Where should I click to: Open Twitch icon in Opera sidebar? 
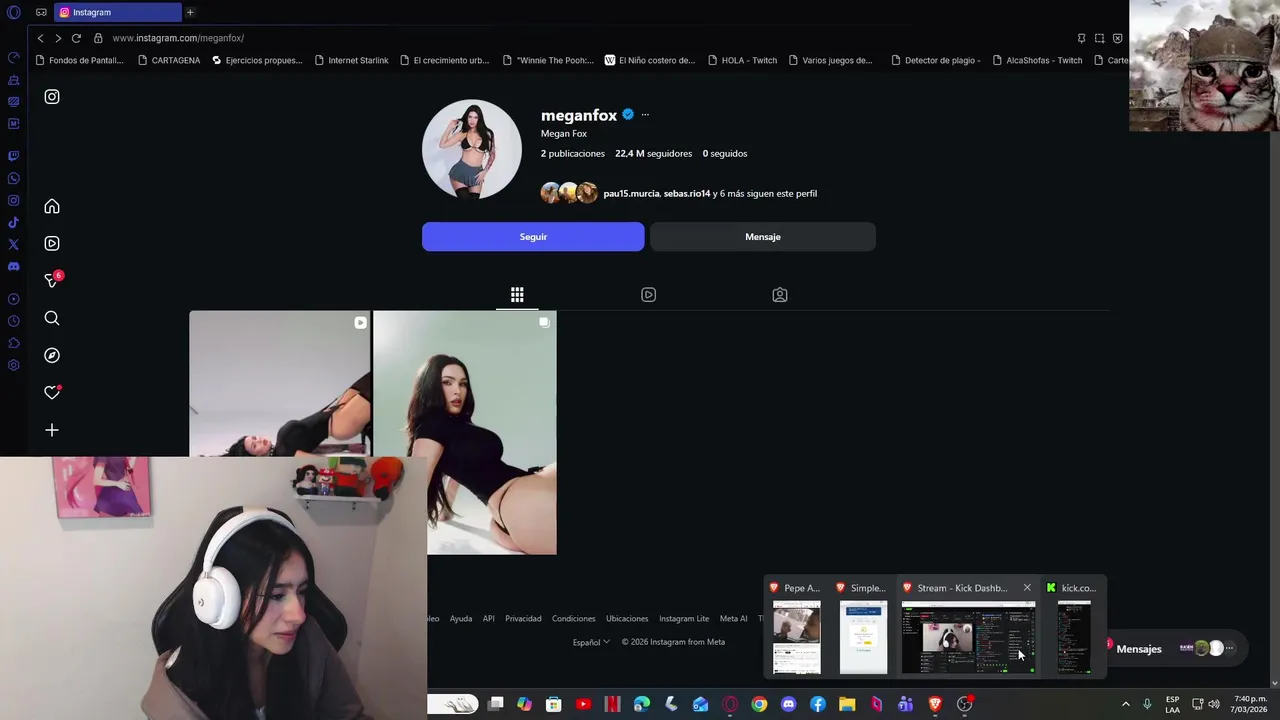(14, 156)
